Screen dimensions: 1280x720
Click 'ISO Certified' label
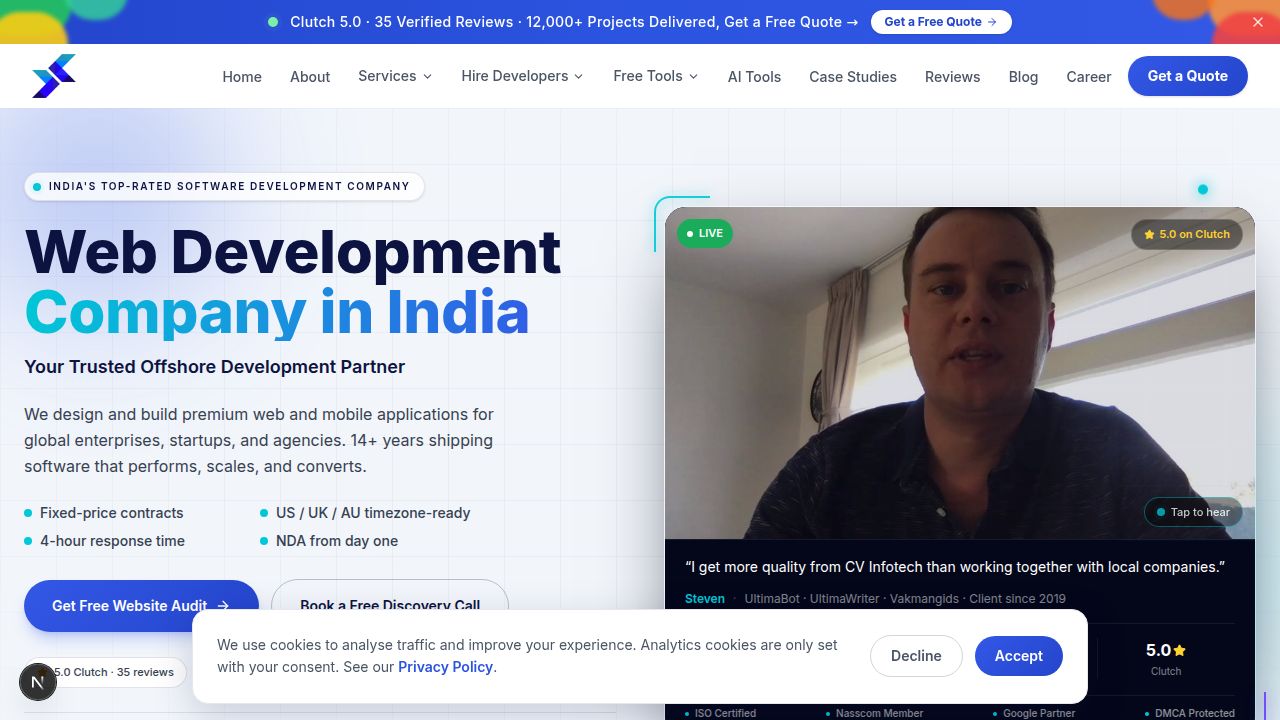725,713
